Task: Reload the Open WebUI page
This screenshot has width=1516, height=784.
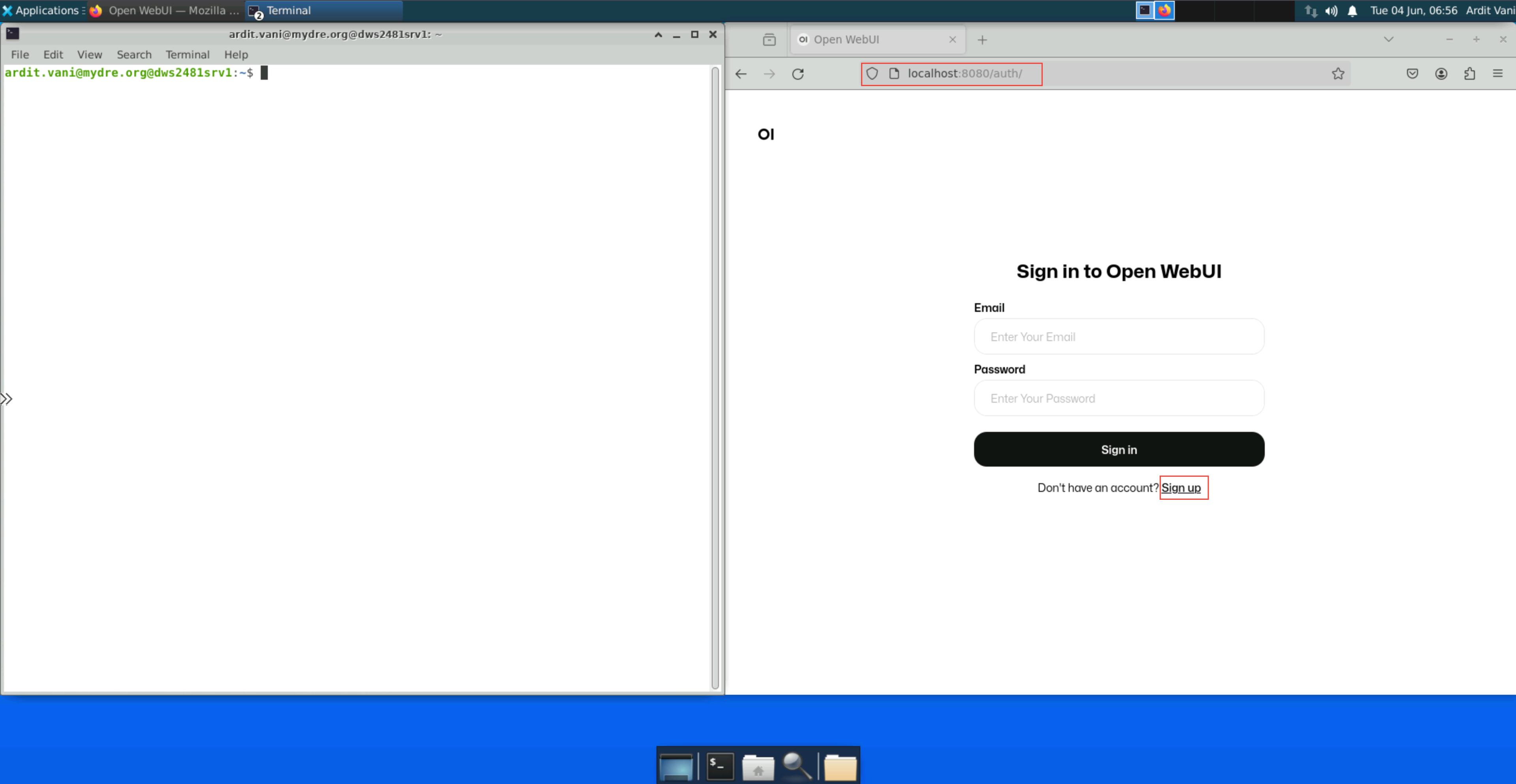Action: click(798, 73)
